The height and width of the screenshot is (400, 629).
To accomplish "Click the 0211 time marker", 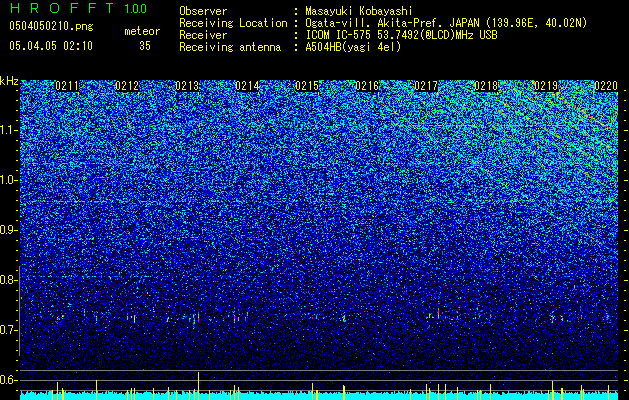I will [x=67, y=86].
